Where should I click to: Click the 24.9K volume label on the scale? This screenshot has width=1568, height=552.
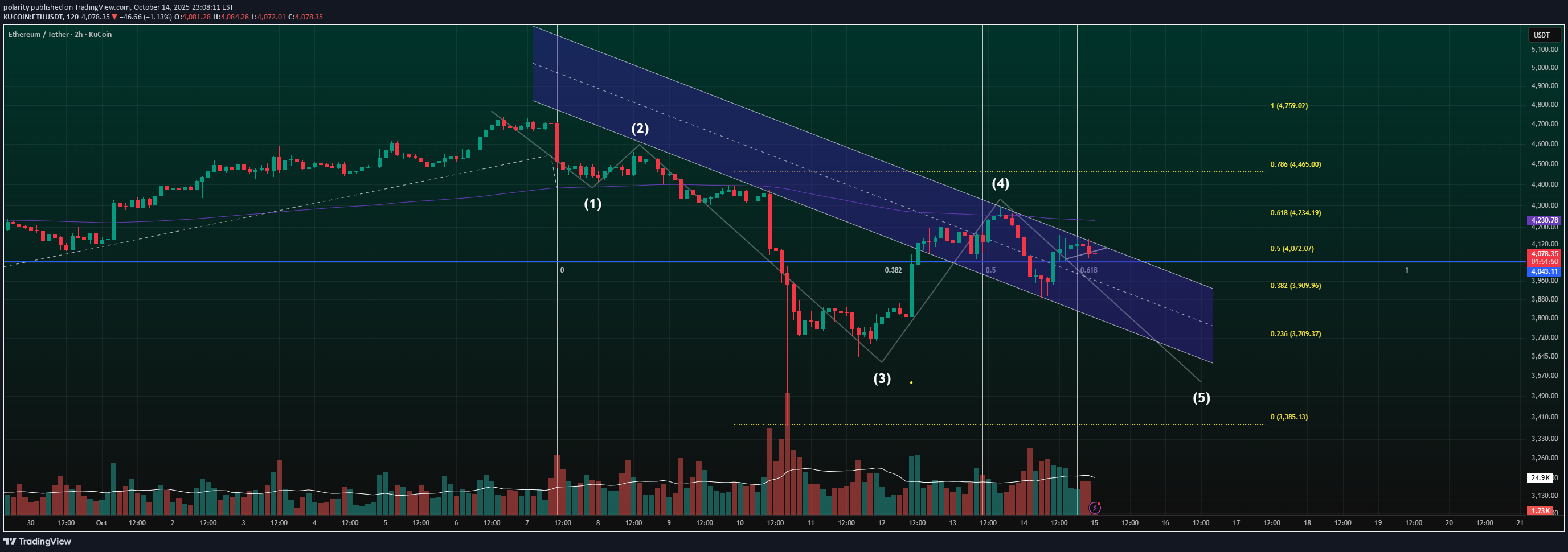[1542, 478]
